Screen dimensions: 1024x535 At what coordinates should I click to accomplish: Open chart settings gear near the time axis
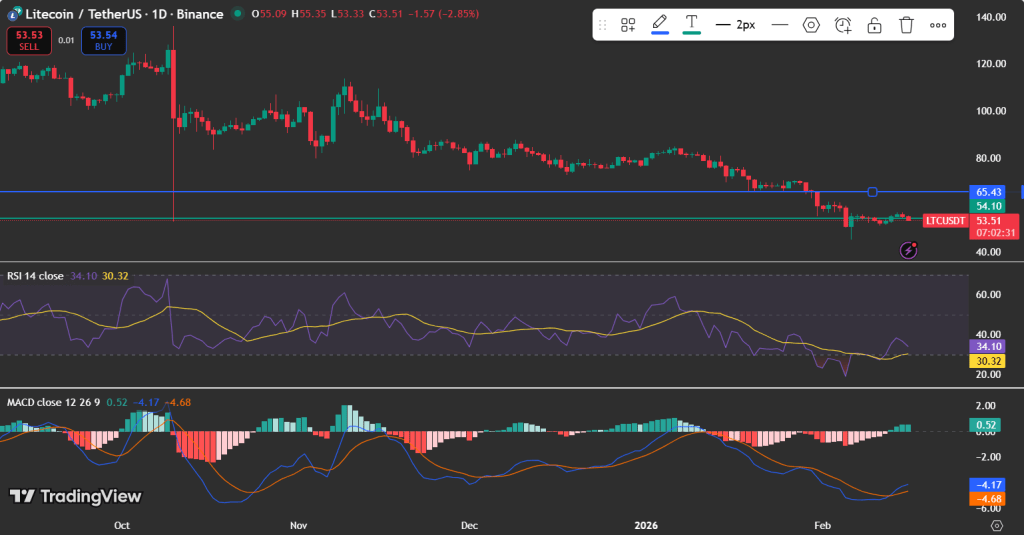997,525
